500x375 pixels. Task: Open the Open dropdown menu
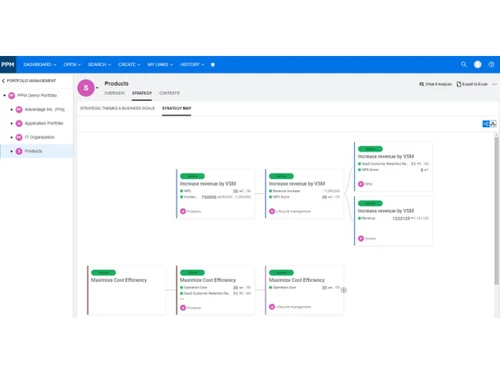[72, 65]
